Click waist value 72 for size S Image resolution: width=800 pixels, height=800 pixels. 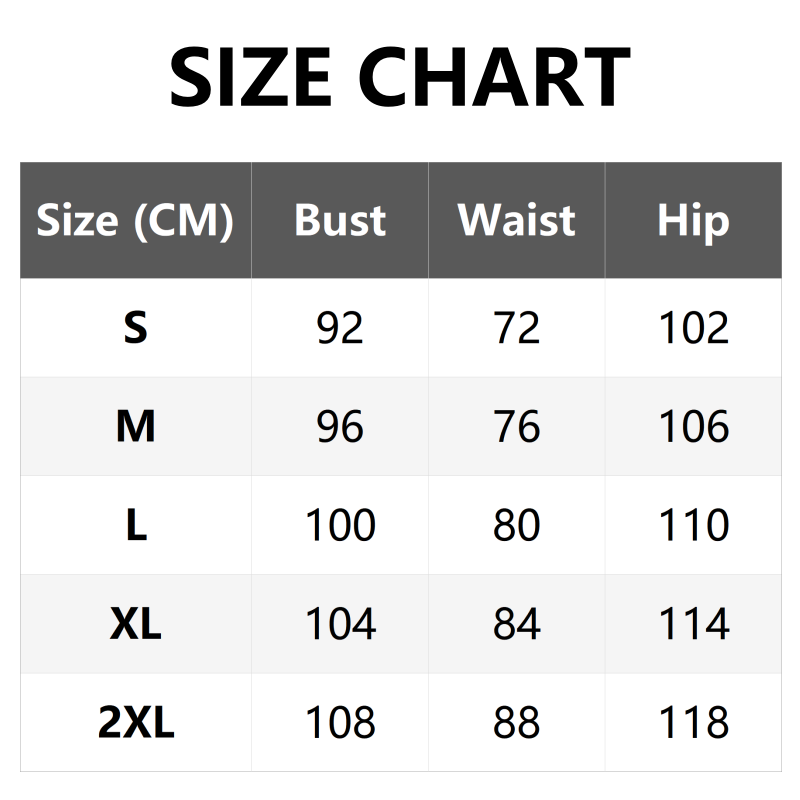point(517,328)
